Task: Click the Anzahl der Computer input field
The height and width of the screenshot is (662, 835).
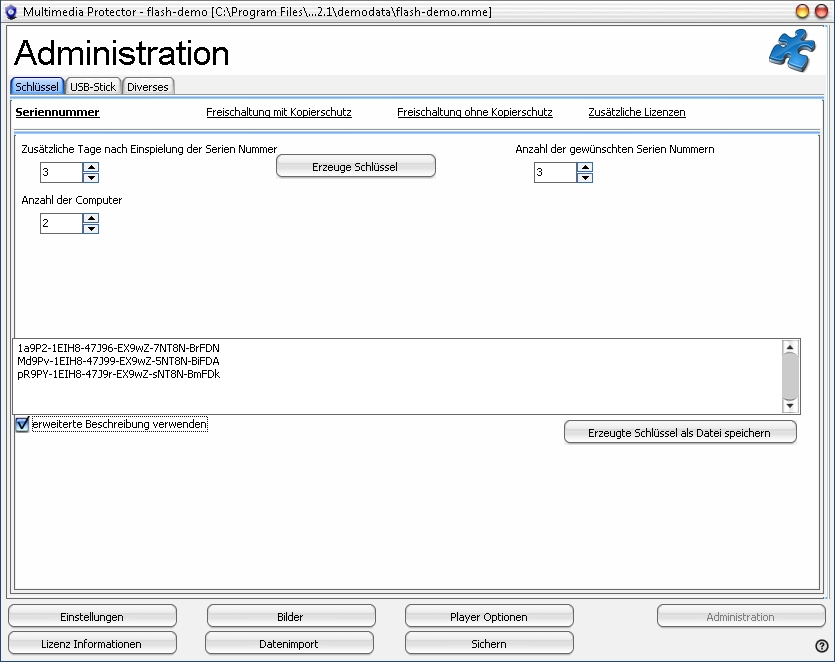Action: pos(60,223)
